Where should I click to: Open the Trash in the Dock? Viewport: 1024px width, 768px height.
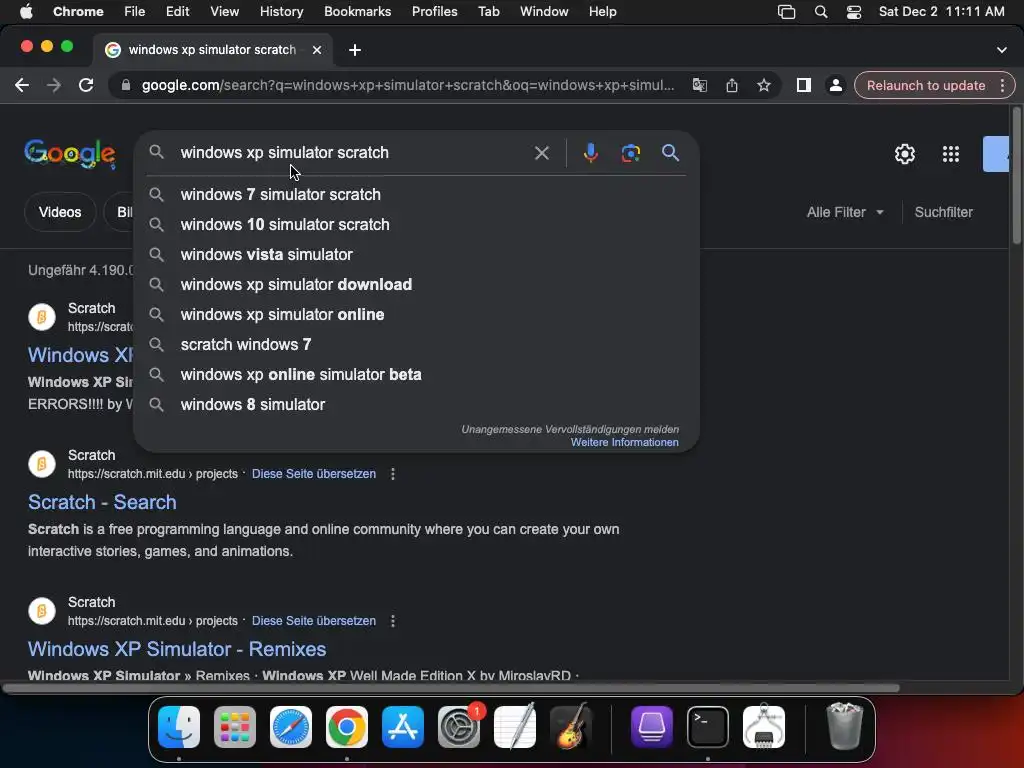click(844, 726)
